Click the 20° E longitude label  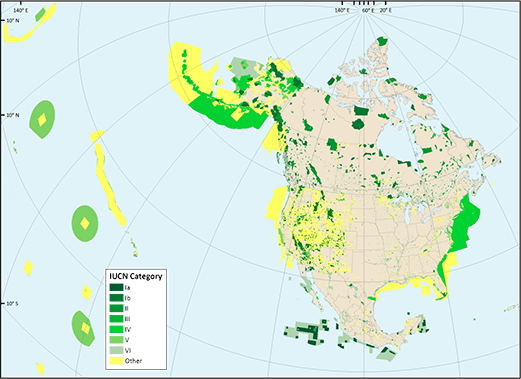(386, 11)
